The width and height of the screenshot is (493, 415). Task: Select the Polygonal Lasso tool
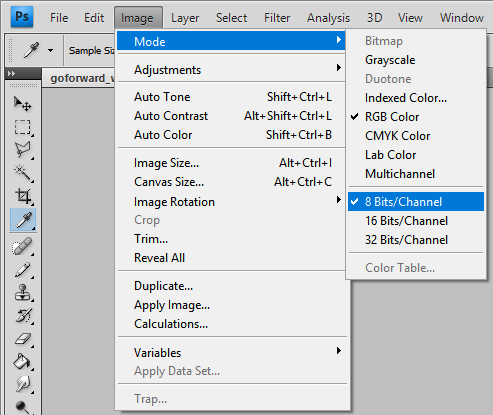[x=23, y=150]
